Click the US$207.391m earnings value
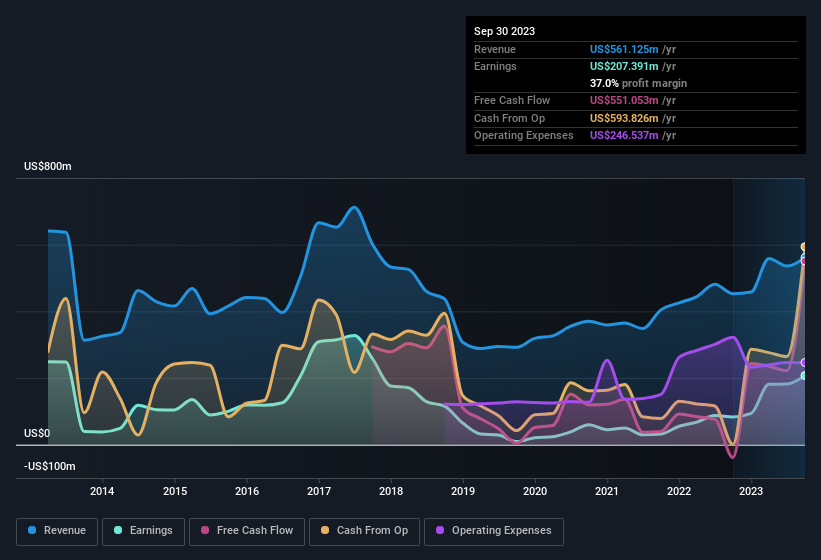 [x=624, y=66]
